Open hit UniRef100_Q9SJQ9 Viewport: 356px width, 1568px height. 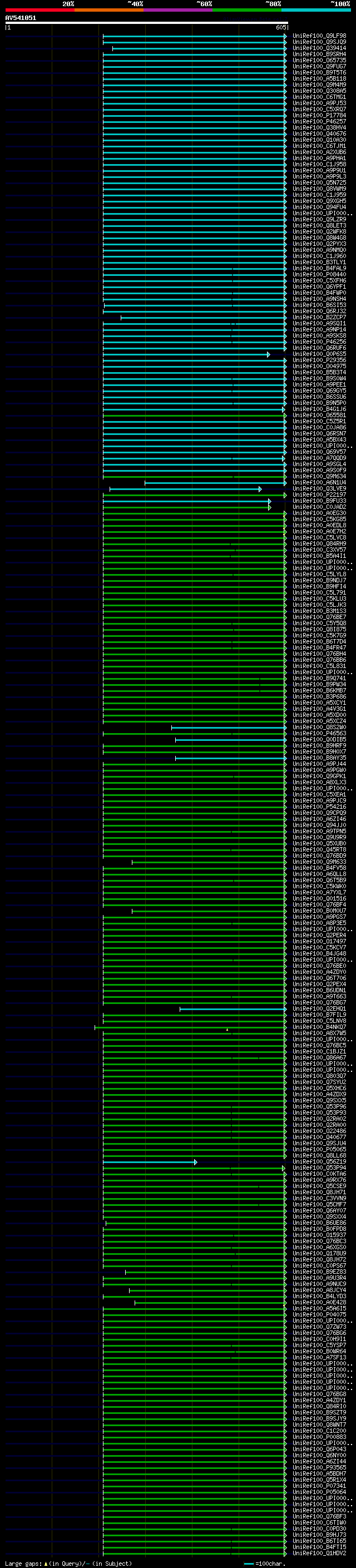click(319, 42)
